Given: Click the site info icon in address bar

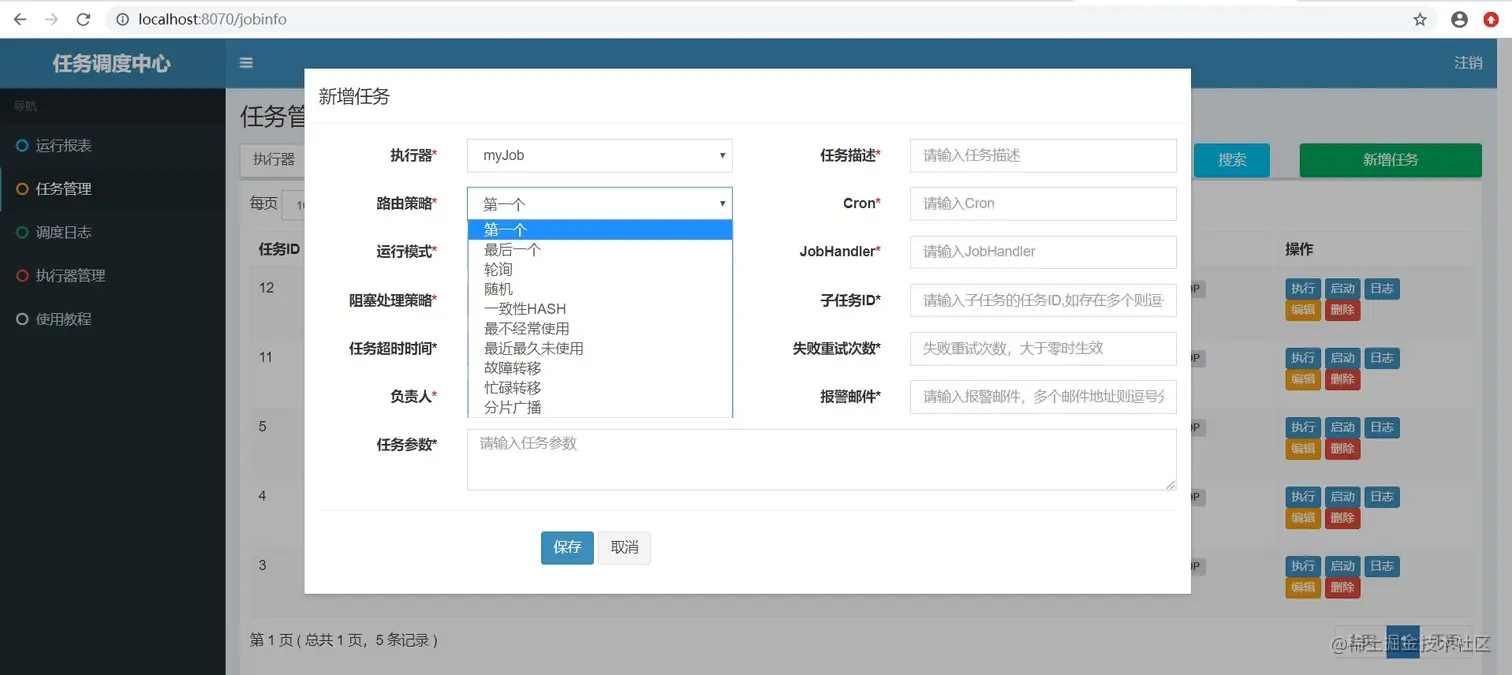Looking at the screenshot, I should click(121, 19).
